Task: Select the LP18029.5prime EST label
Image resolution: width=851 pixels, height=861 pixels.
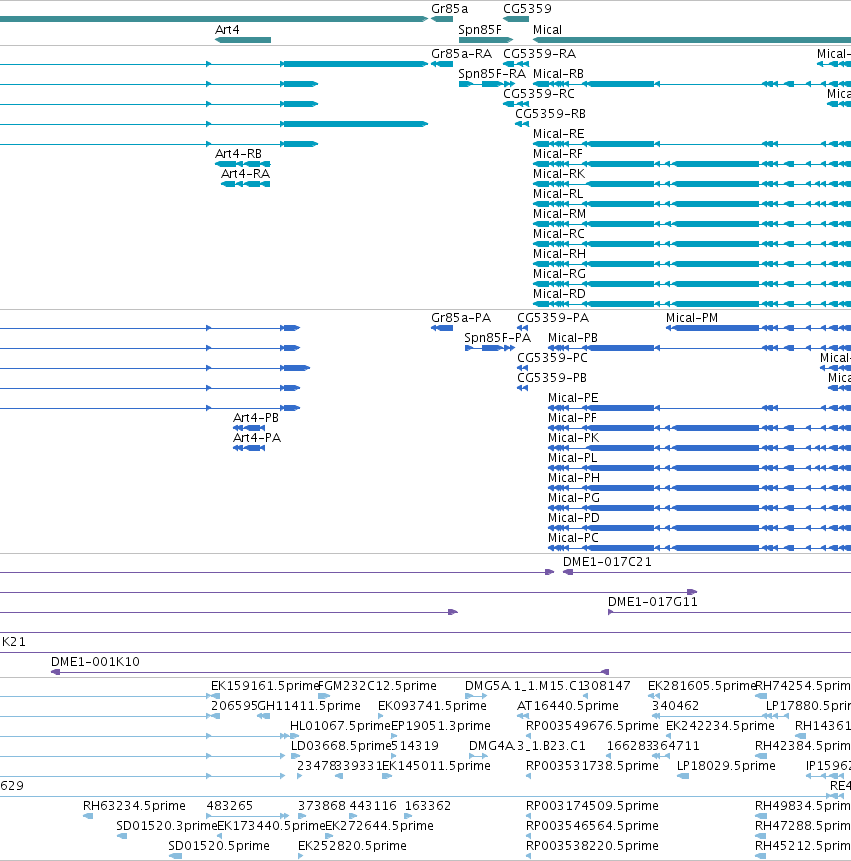Action: tap(726, 766)
